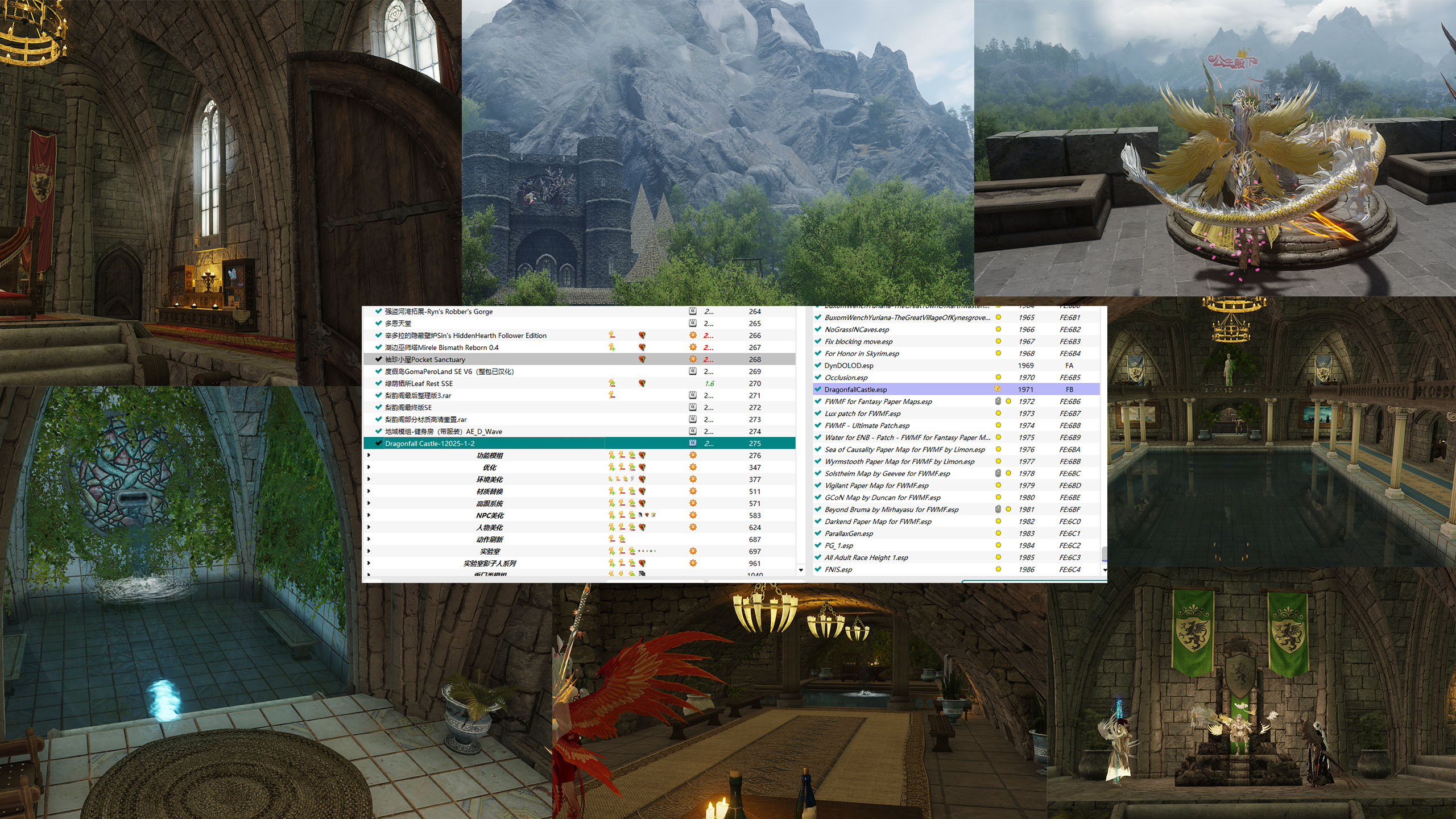Screen dimensions: 1456x819
Task: Click calendar category icon on Dragonfall Castle-12025-1-2 row
Action: point(693,443)
